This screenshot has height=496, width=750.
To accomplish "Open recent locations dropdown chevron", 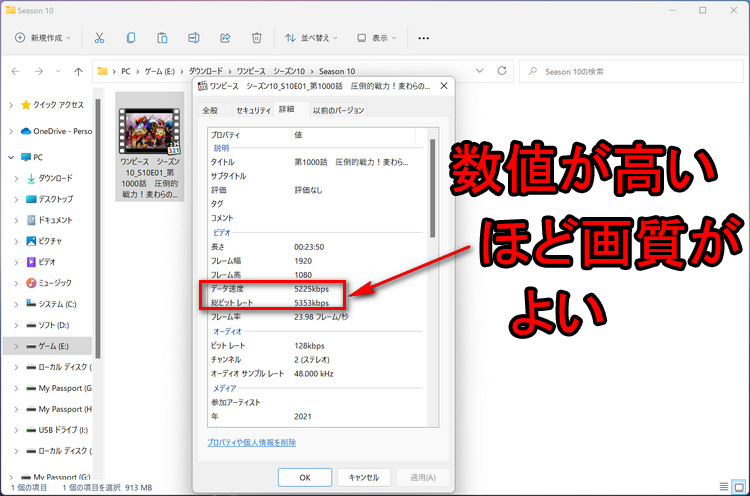I will coord(58,71).
